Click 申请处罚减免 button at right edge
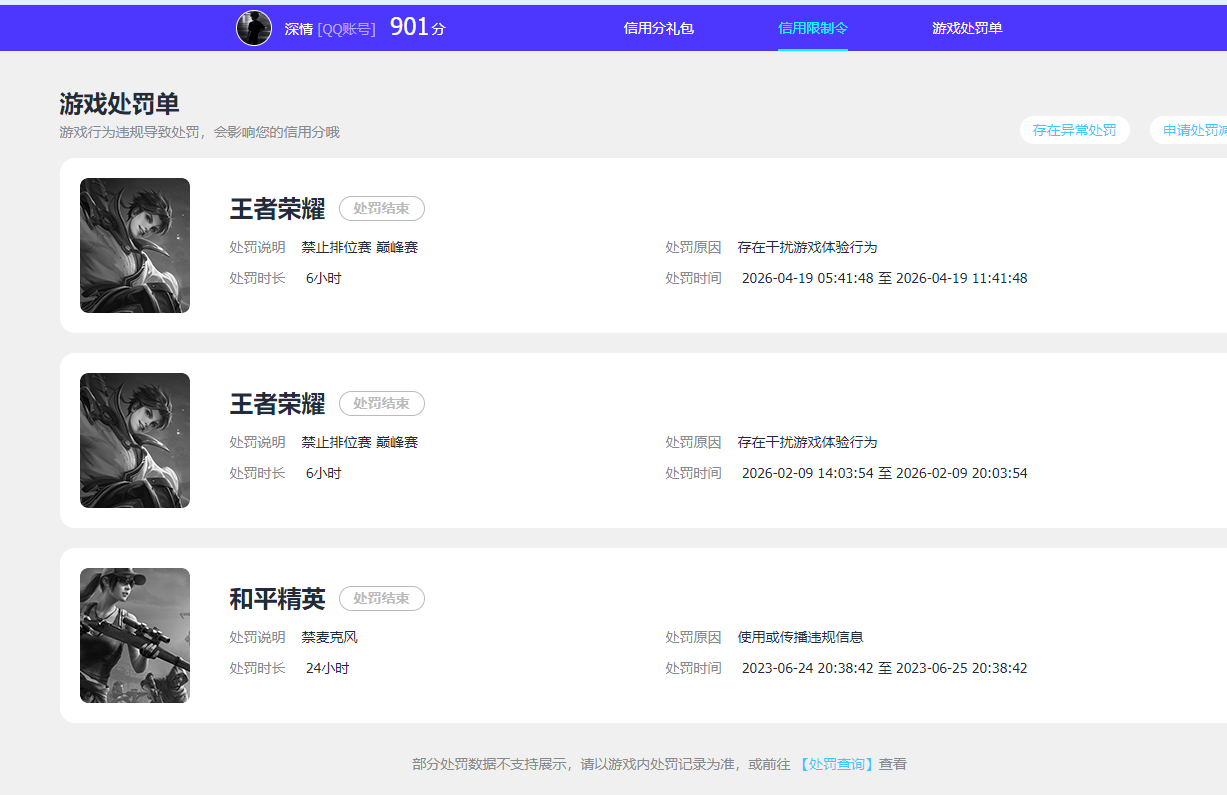The image size is (1227, 795). (1189, 130)
